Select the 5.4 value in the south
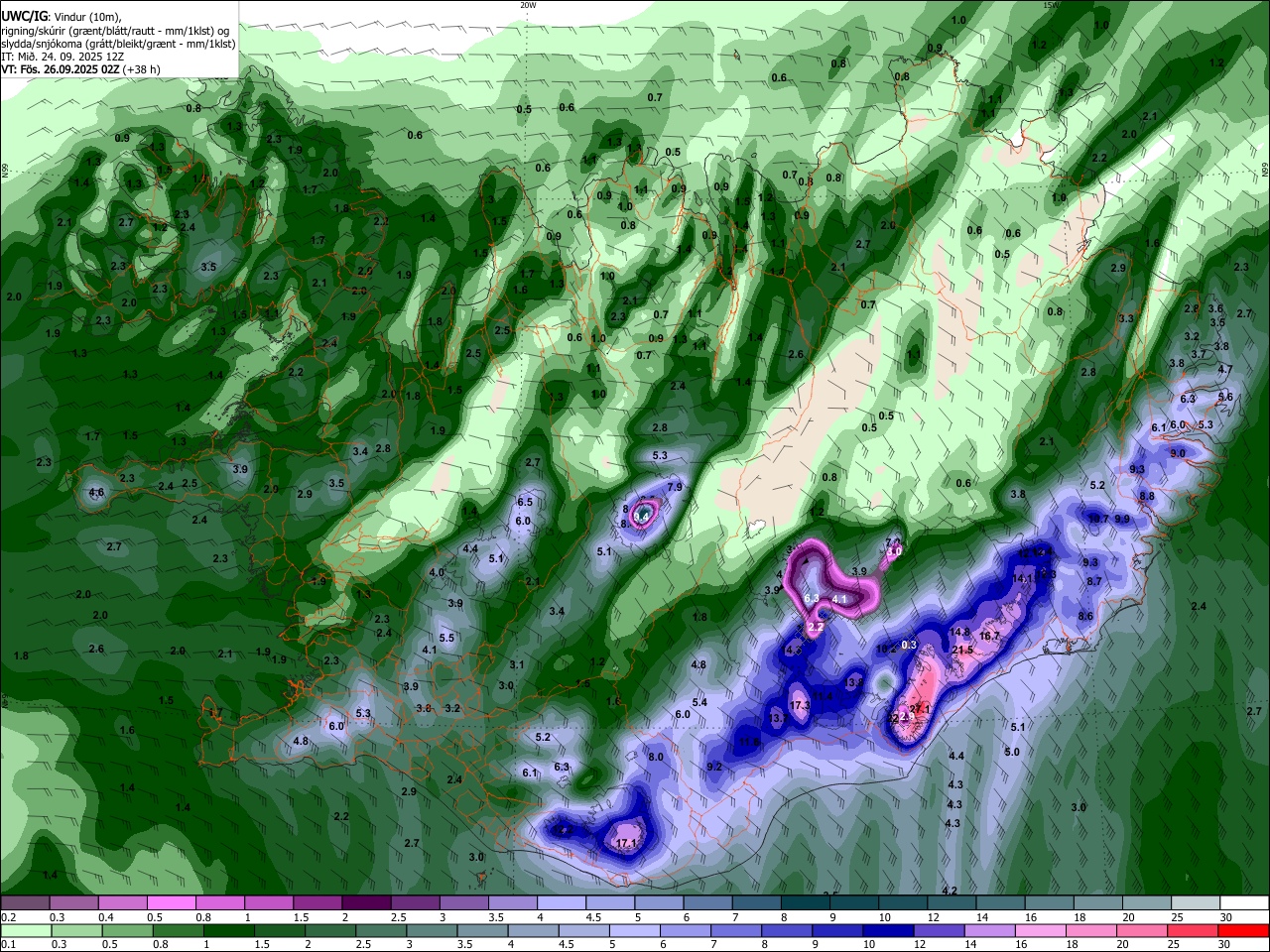The height and width of the screenshot is (952, 1270). (x=699, y=702)
